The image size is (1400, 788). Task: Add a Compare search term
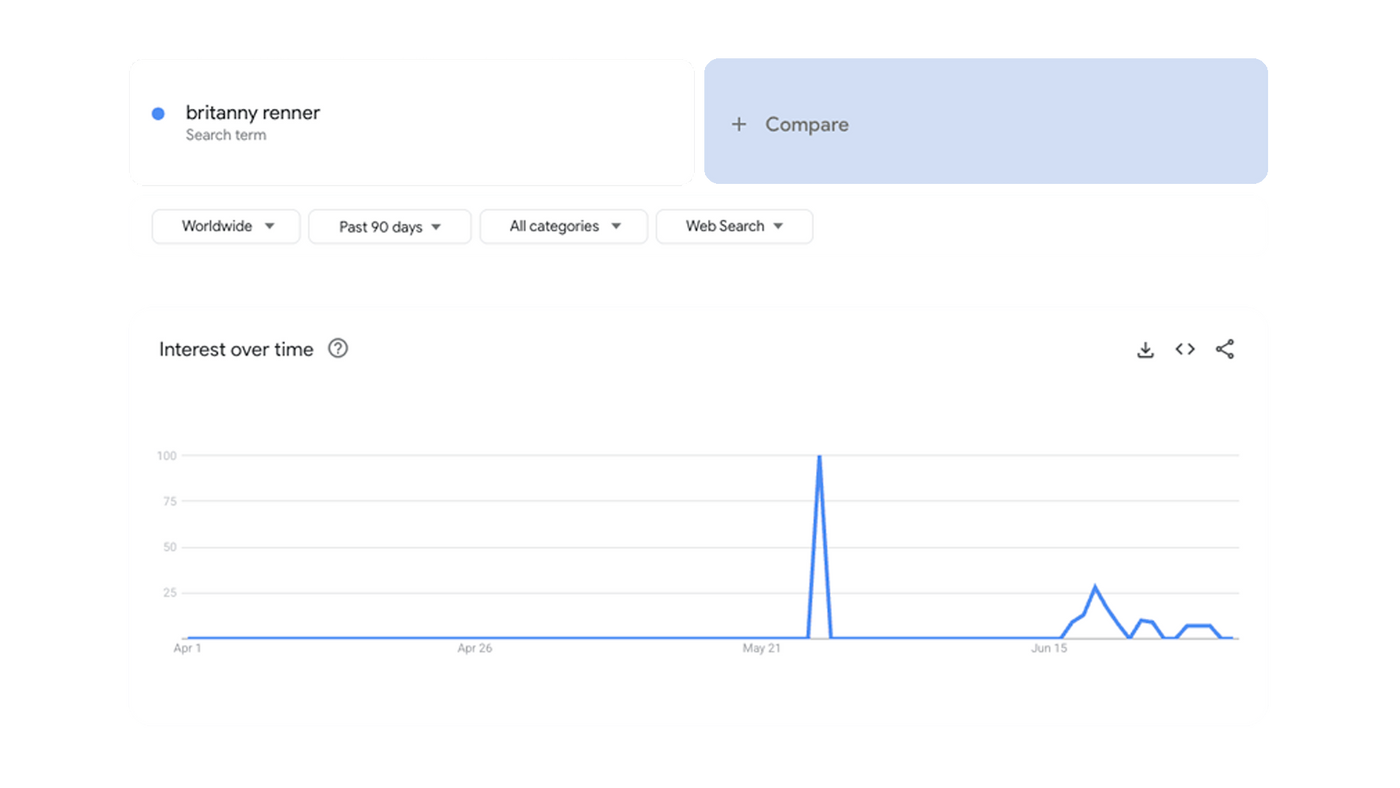click(806, 124)
